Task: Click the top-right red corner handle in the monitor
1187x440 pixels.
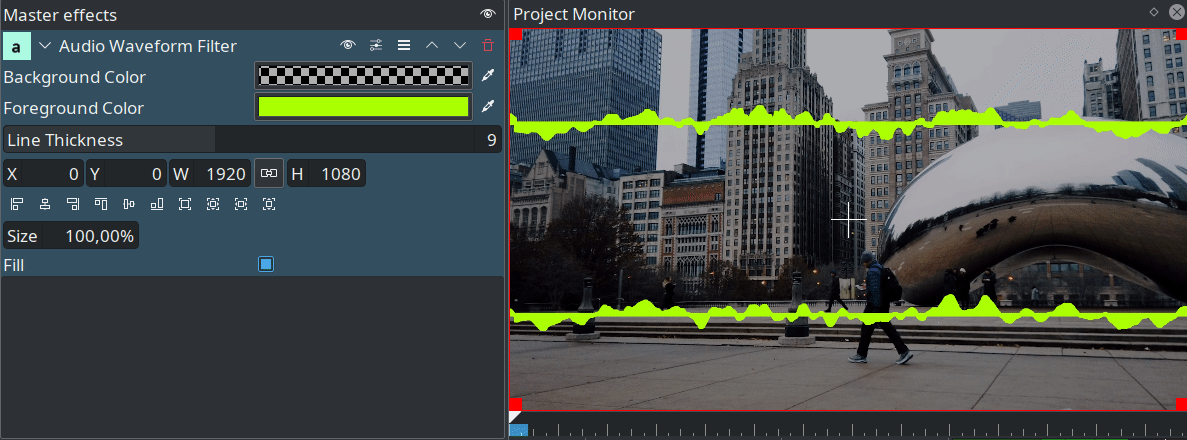Action: click(1181, 34)
